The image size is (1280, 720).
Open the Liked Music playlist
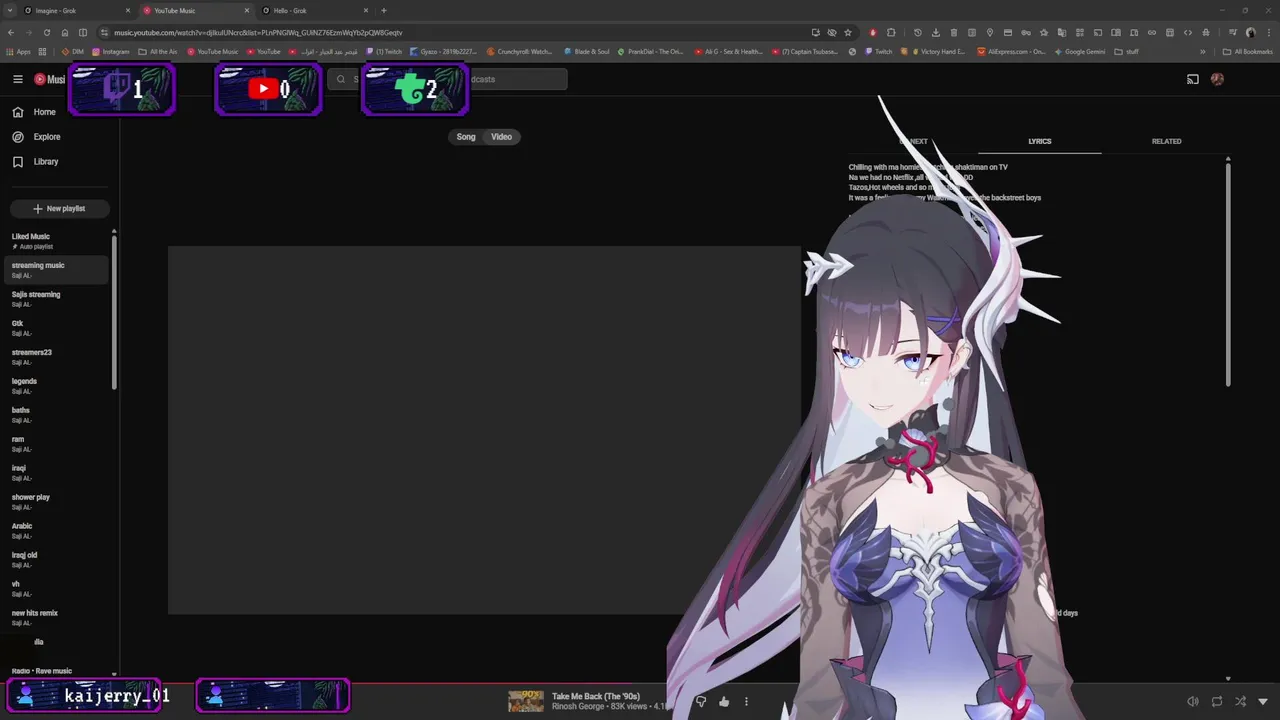pos(56,241)
